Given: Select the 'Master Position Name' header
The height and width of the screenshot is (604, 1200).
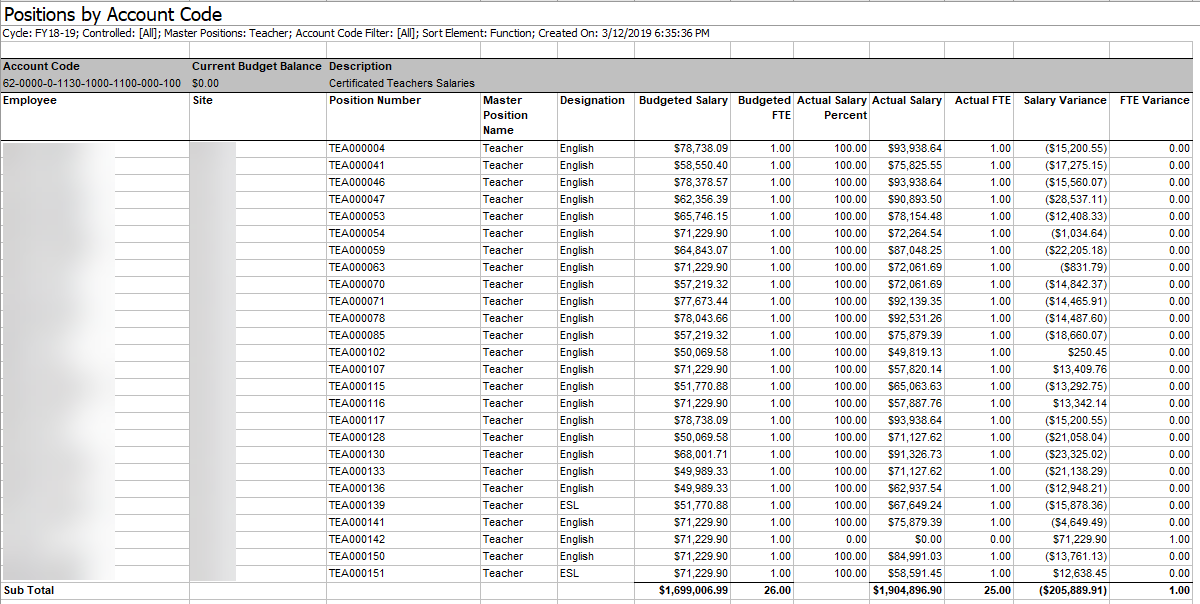Looking at the screenshot, I should 505,115.
